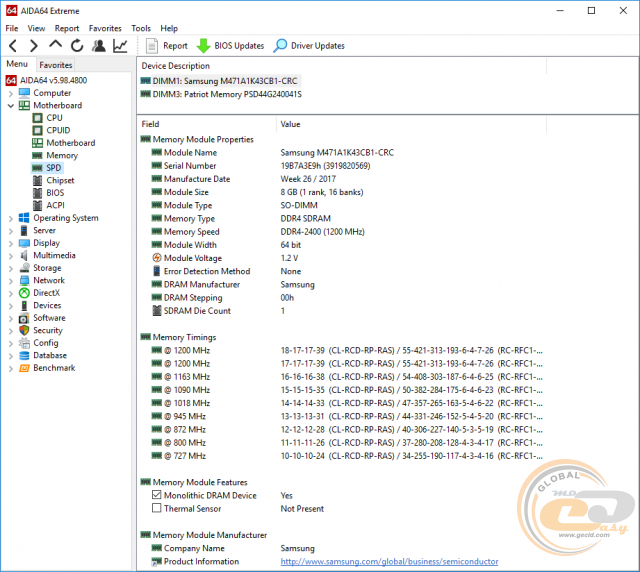This screenshot has height=572, width=640.
Task: Select the DIMM3 Patriot Memory PSD44G240041S device
Action: tap(221, 94)
